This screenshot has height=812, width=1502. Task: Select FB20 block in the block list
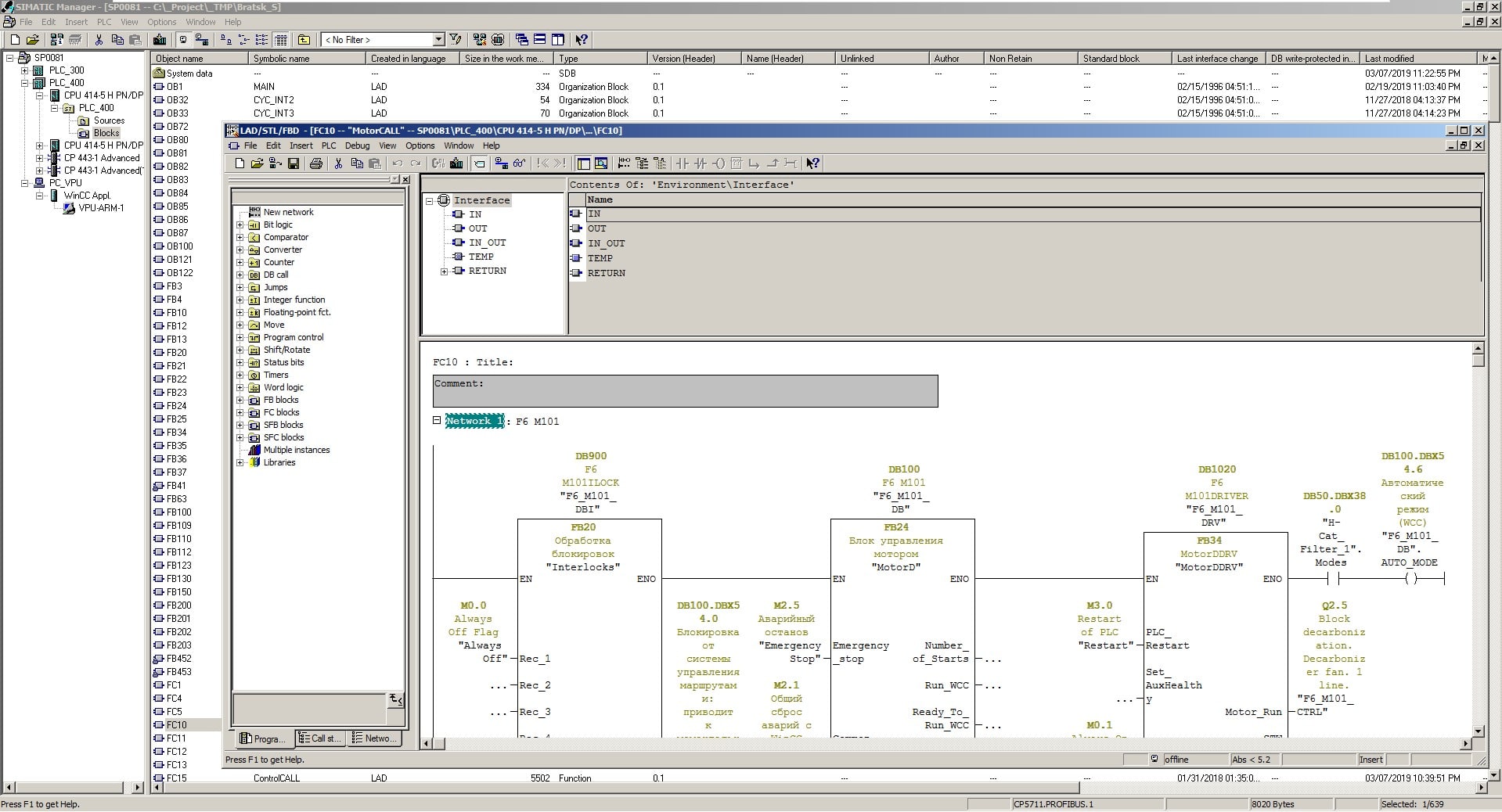coord(176,353)
